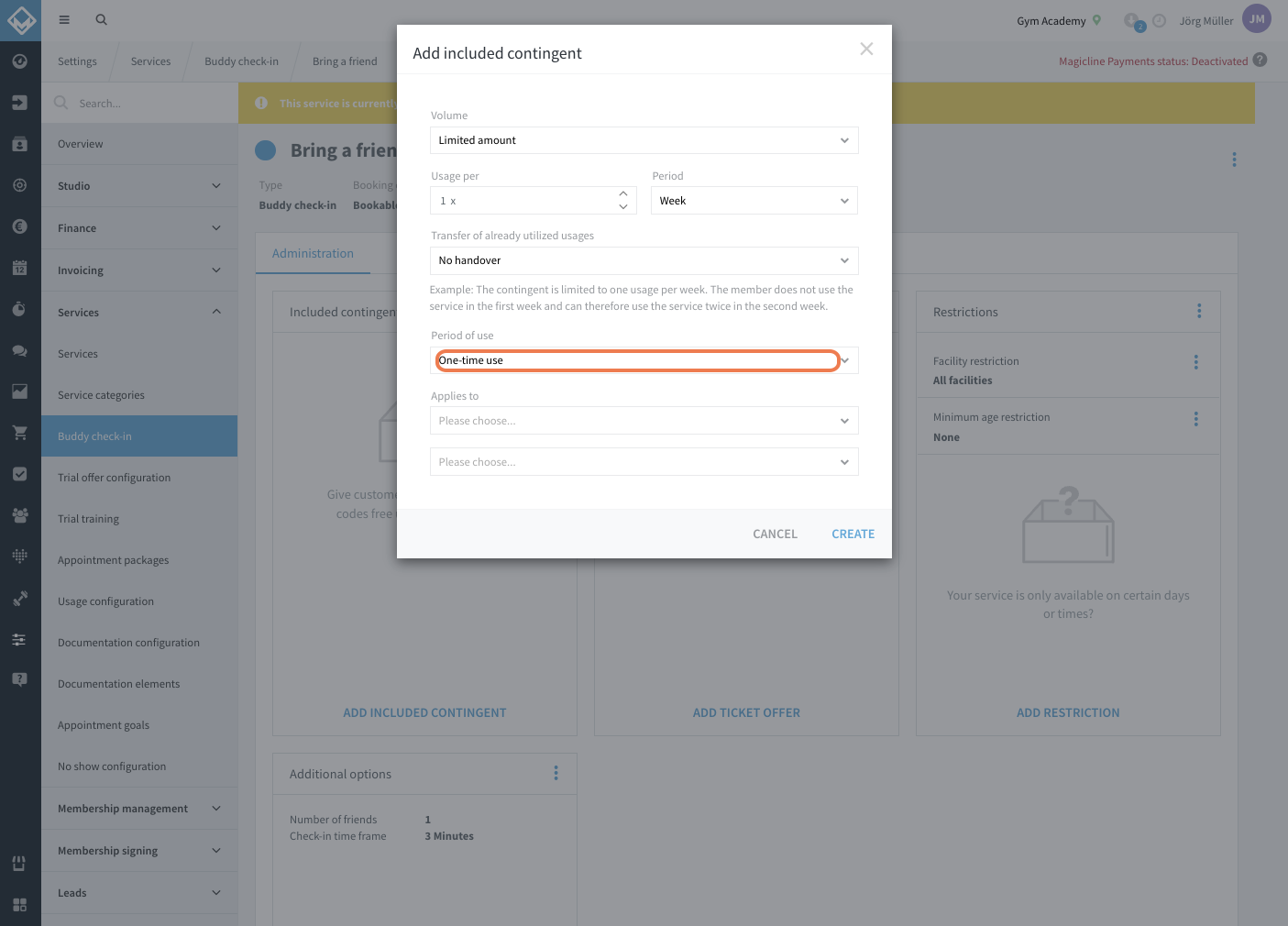Open the chat bubbles icon in sidebar
The width and height of the screenshot is (1288, 926).
pyautogui.click(x=20, y=350)
